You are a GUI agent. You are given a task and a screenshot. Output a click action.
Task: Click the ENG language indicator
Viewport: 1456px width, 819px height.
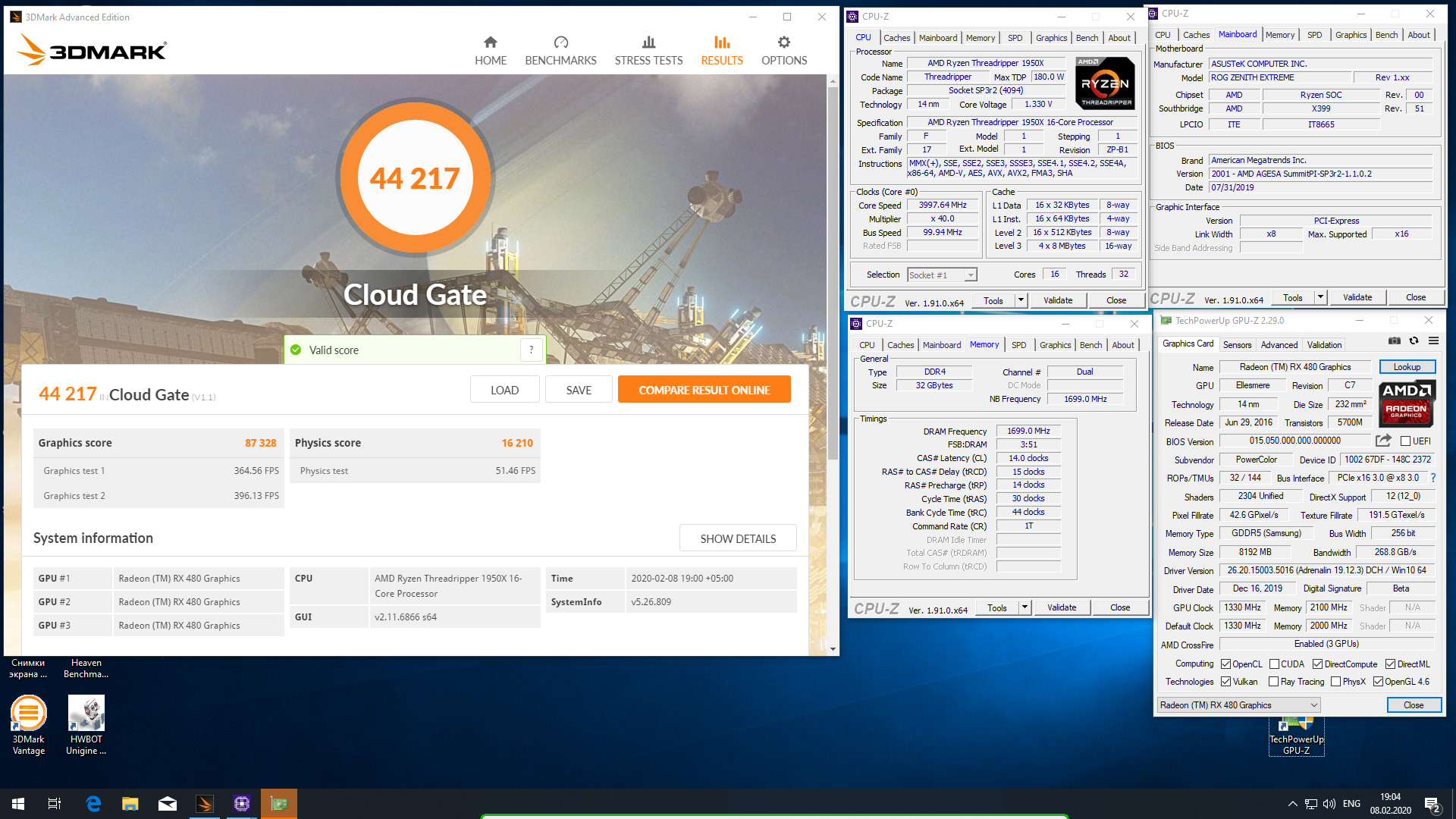[1351, 804]
